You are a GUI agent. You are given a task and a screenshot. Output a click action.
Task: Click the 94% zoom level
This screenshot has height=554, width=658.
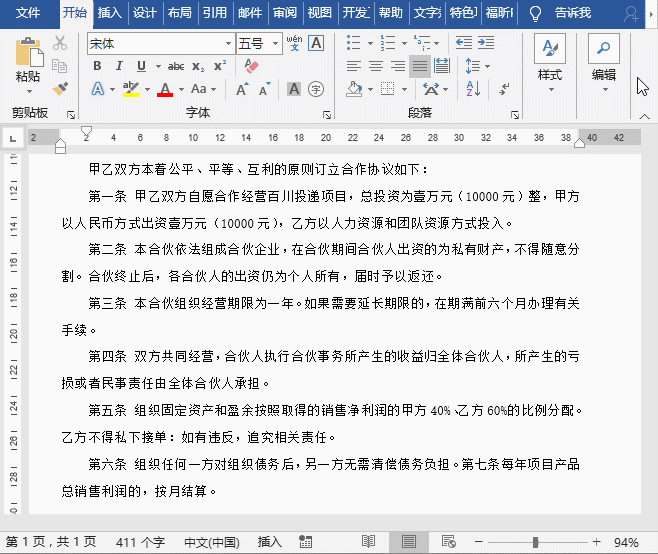coord(626,542)
